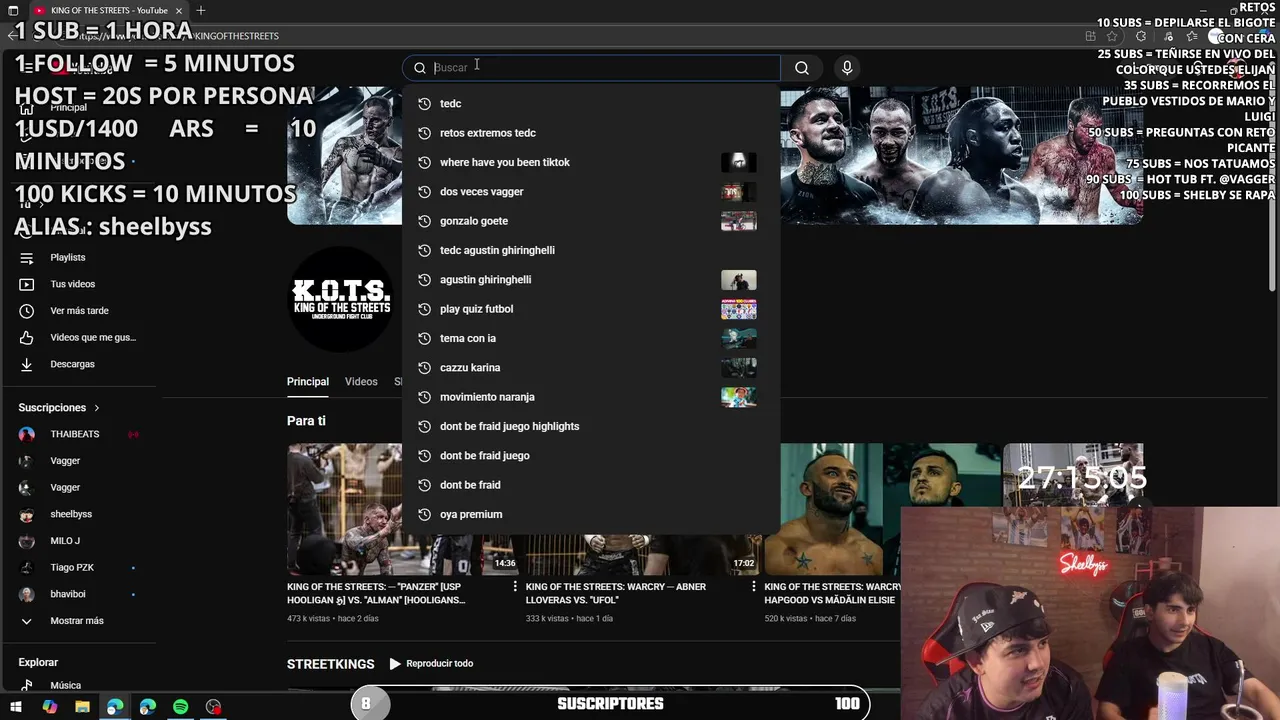The width and height of the screenshot is (1280, 720).
Task: Open the STREETKINGS section heading
Action: click(x=330, y=664)
